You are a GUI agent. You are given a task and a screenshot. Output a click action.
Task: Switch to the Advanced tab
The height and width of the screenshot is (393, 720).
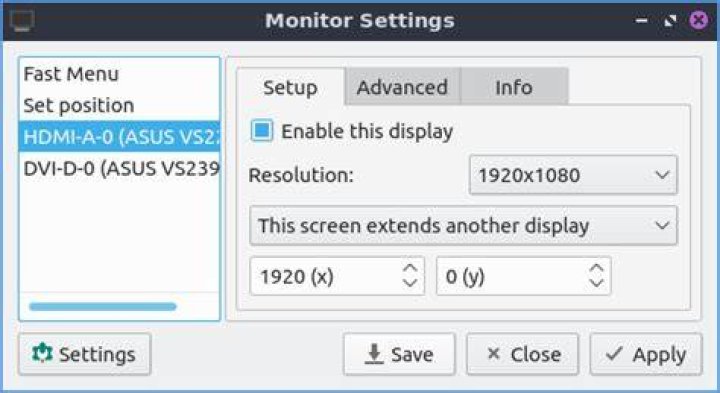402,87
